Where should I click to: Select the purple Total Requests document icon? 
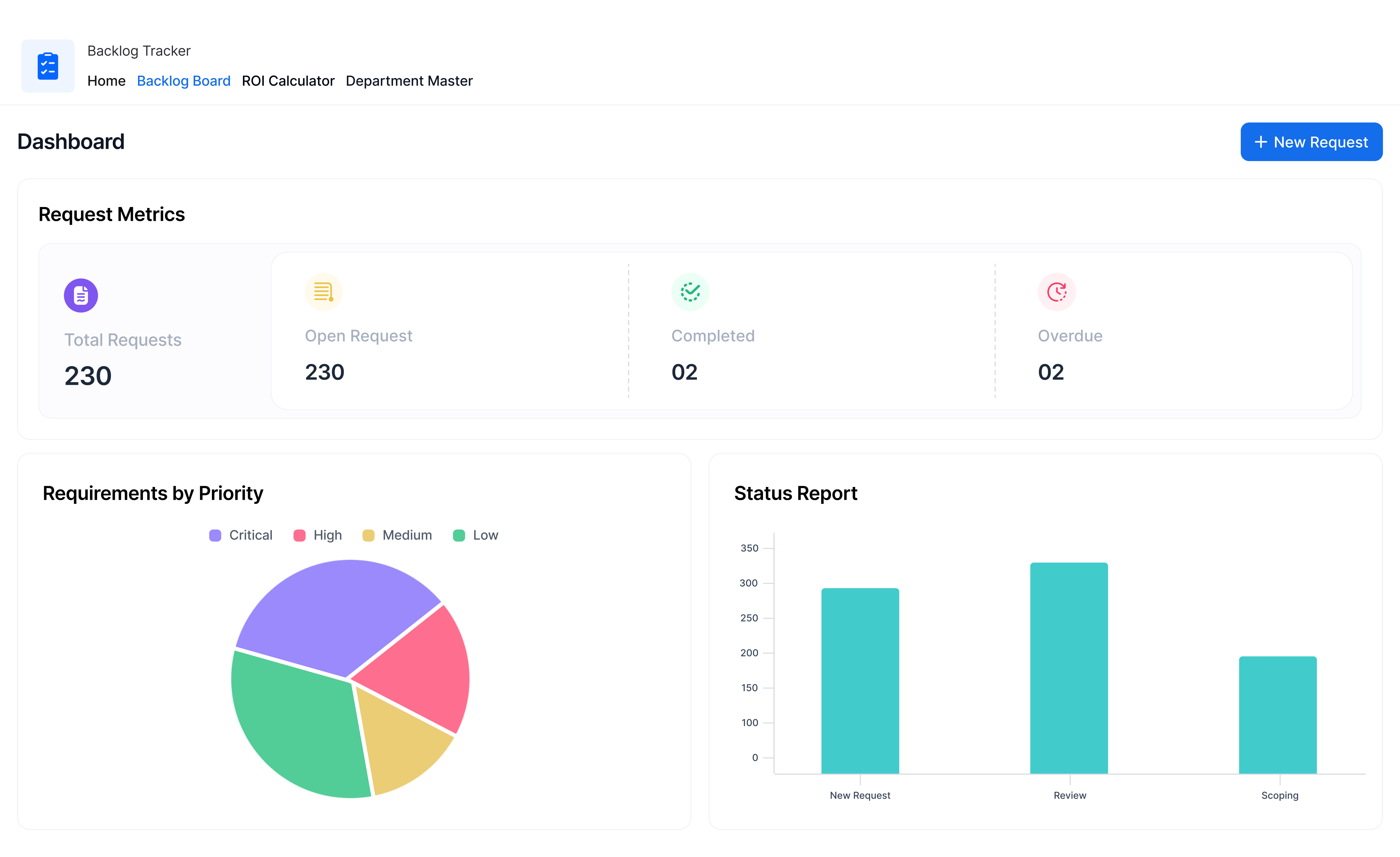point(81,295)
